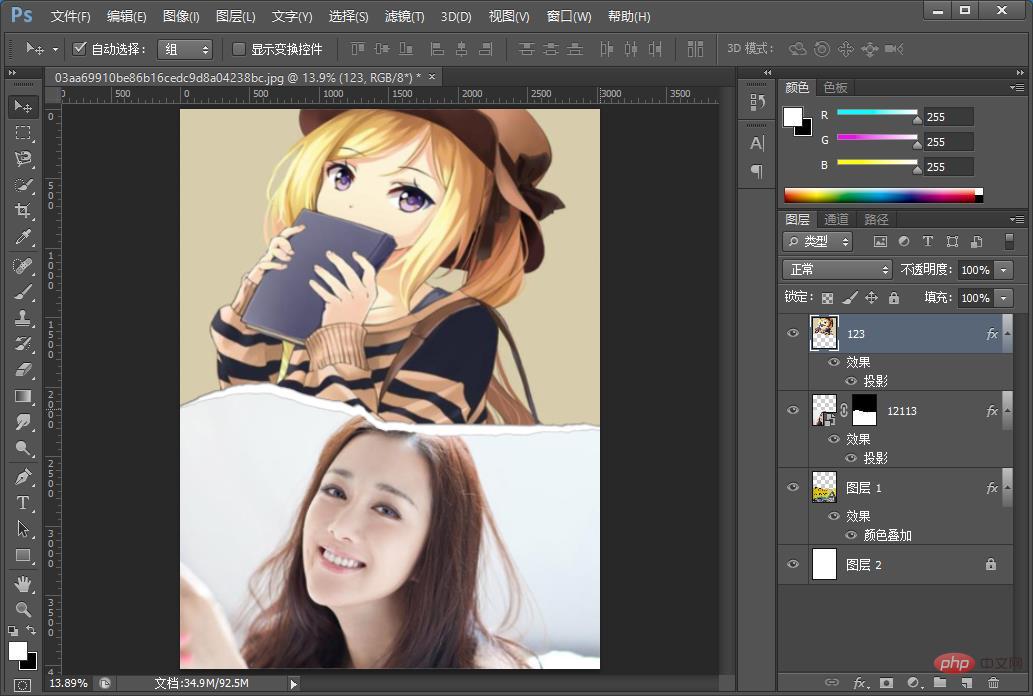Viewport: 1033px width, 696px height.
Task: Toggle the Auto-Select checkbox
Action: 80,48
